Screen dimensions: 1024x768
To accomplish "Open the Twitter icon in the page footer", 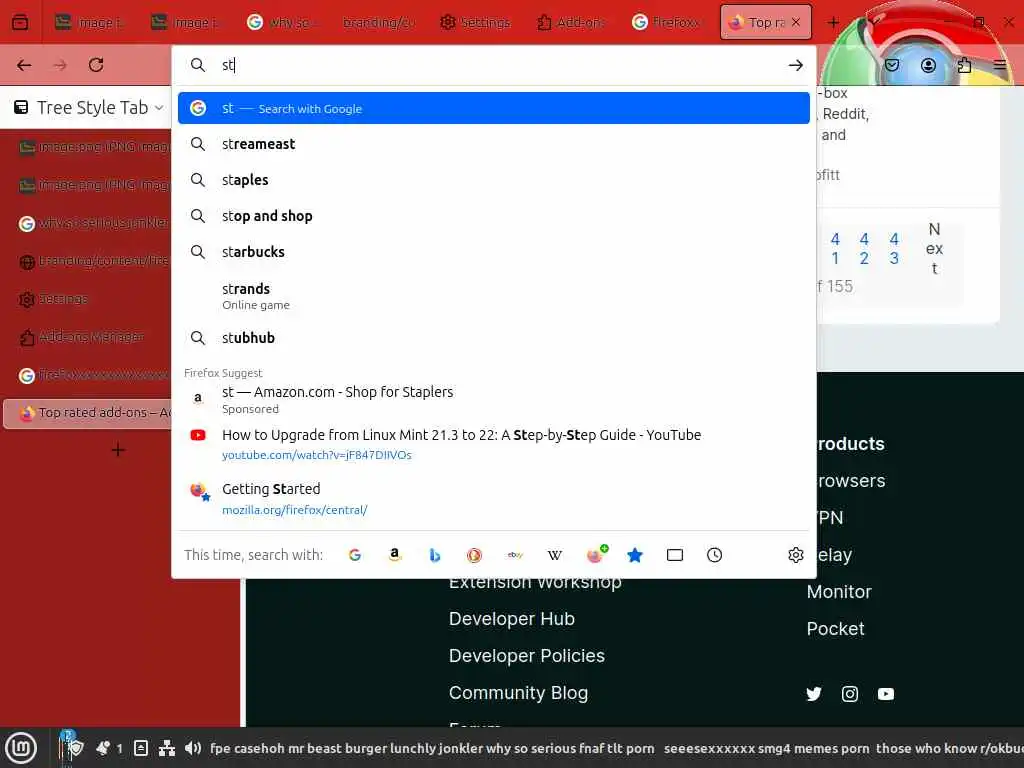I will click(x=814, y=694).
